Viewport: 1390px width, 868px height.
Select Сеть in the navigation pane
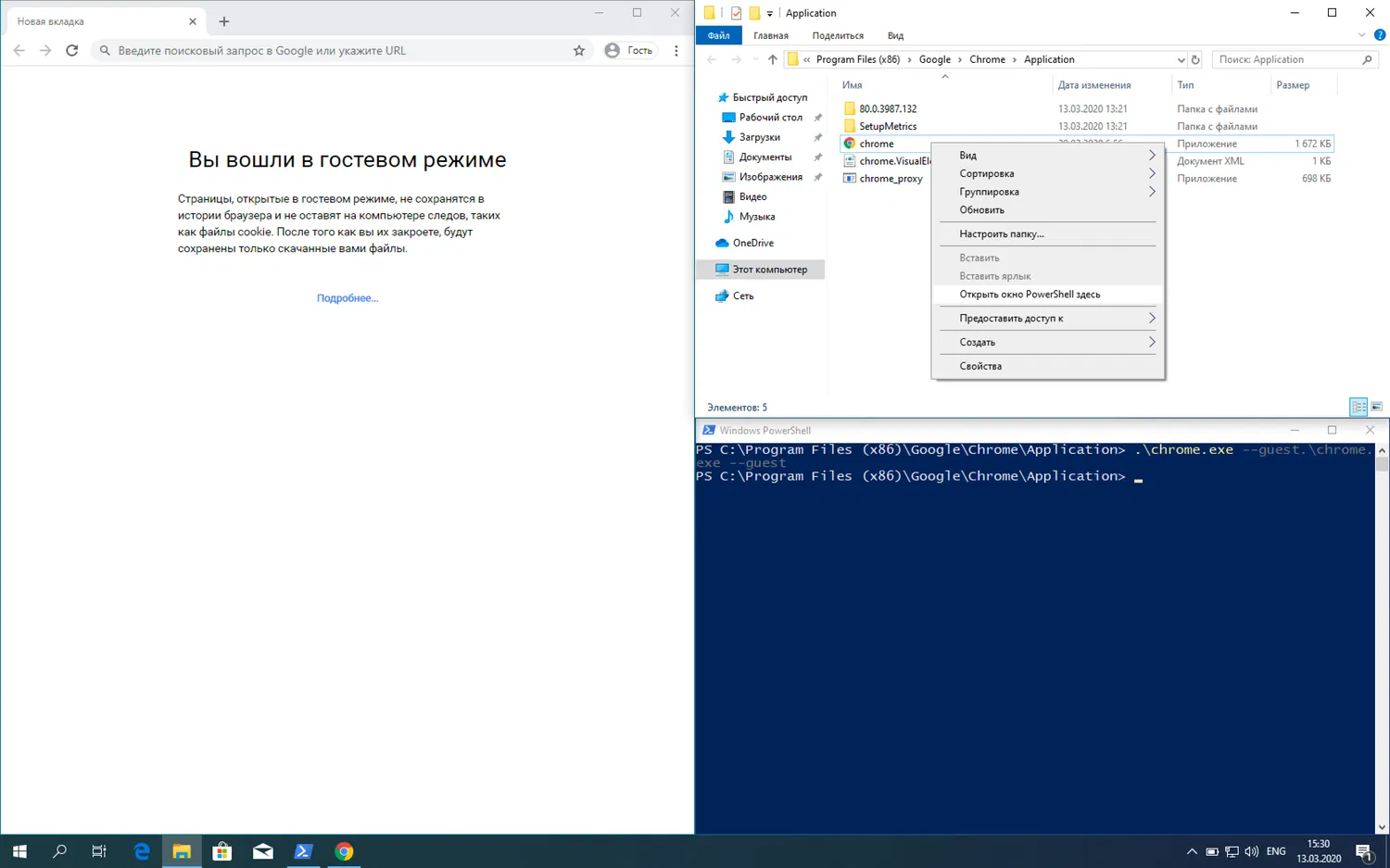[742, 296]
